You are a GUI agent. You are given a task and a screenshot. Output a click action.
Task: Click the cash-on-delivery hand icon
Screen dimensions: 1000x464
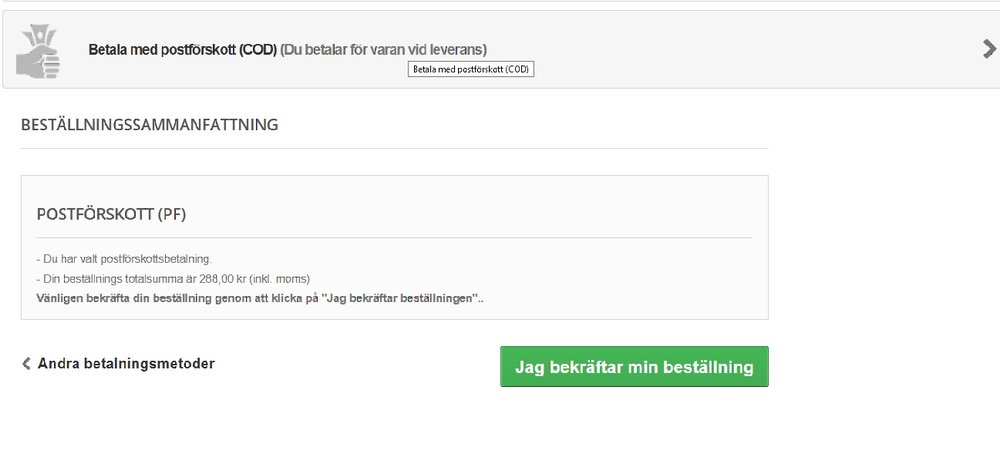pyautogui.click(x=38, y=52)
